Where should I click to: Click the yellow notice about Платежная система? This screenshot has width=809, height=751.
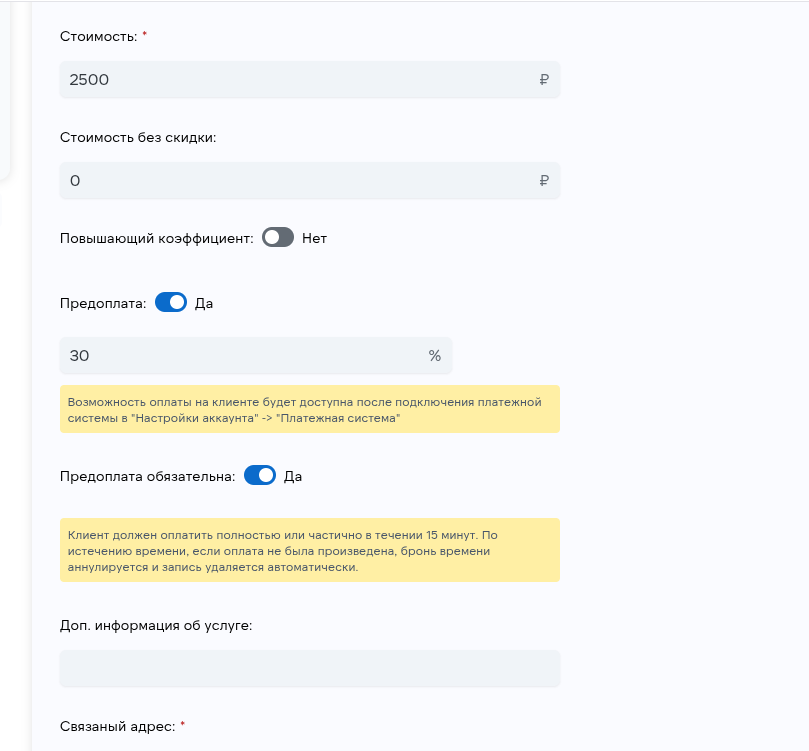pyautogui.click(x=310, y=408)
